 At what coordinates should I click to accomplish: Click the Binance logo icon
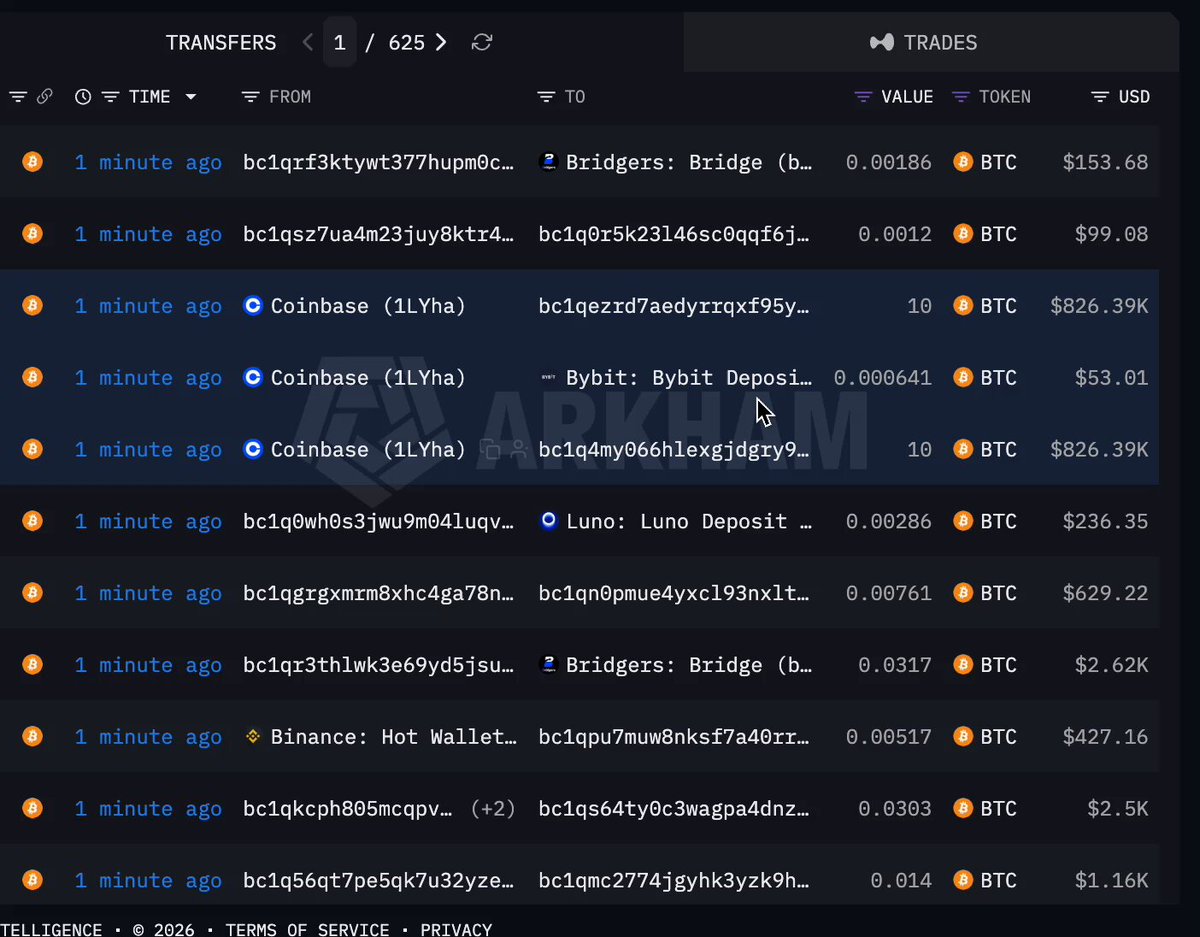point(253,737)
